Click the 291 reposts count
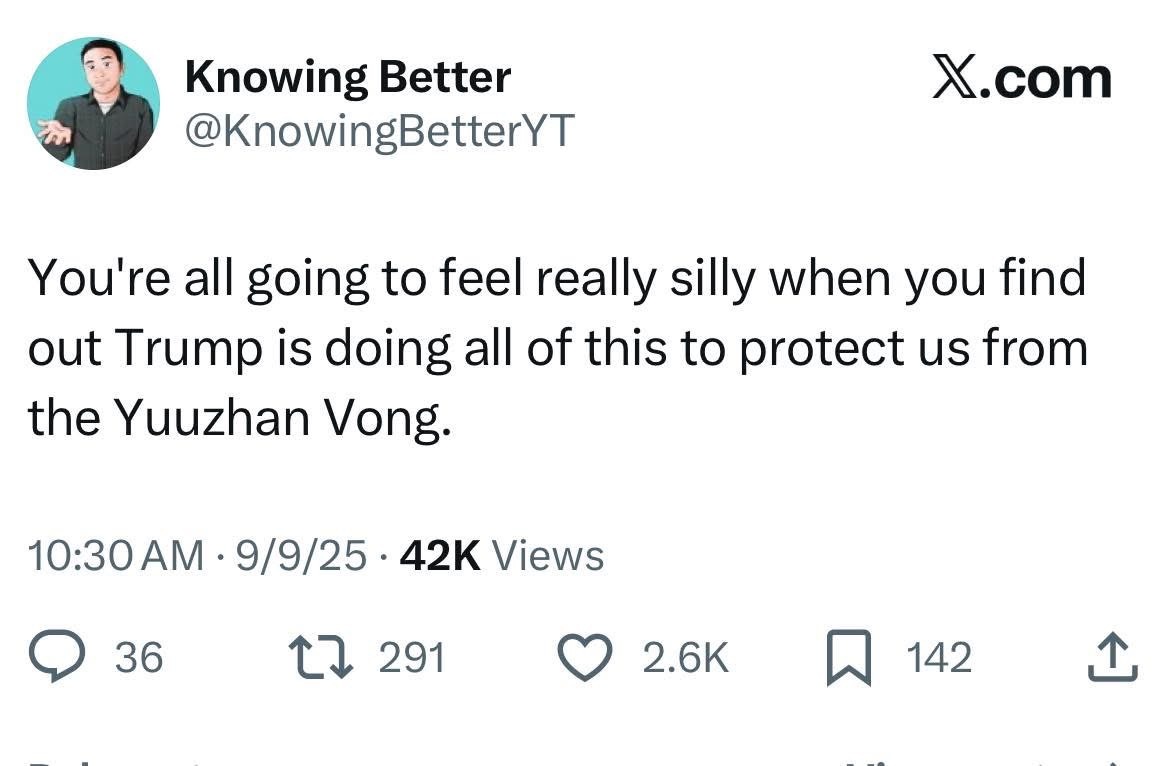Screen dimensions: 1170x766 (x=412, y=657)
